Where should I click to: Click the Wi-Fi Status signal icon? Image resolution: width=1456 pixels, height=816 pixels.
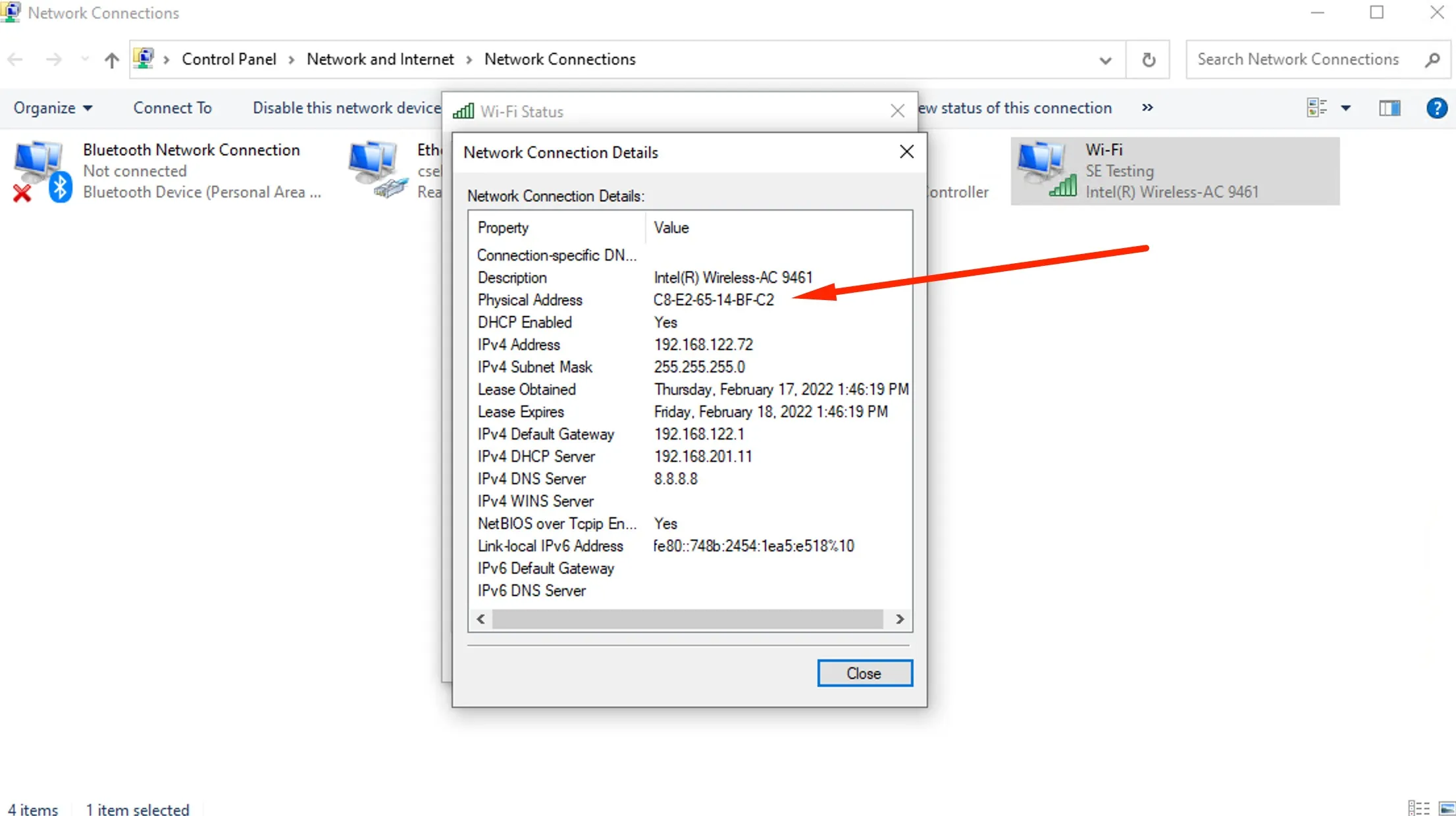(x=463, y=111)
